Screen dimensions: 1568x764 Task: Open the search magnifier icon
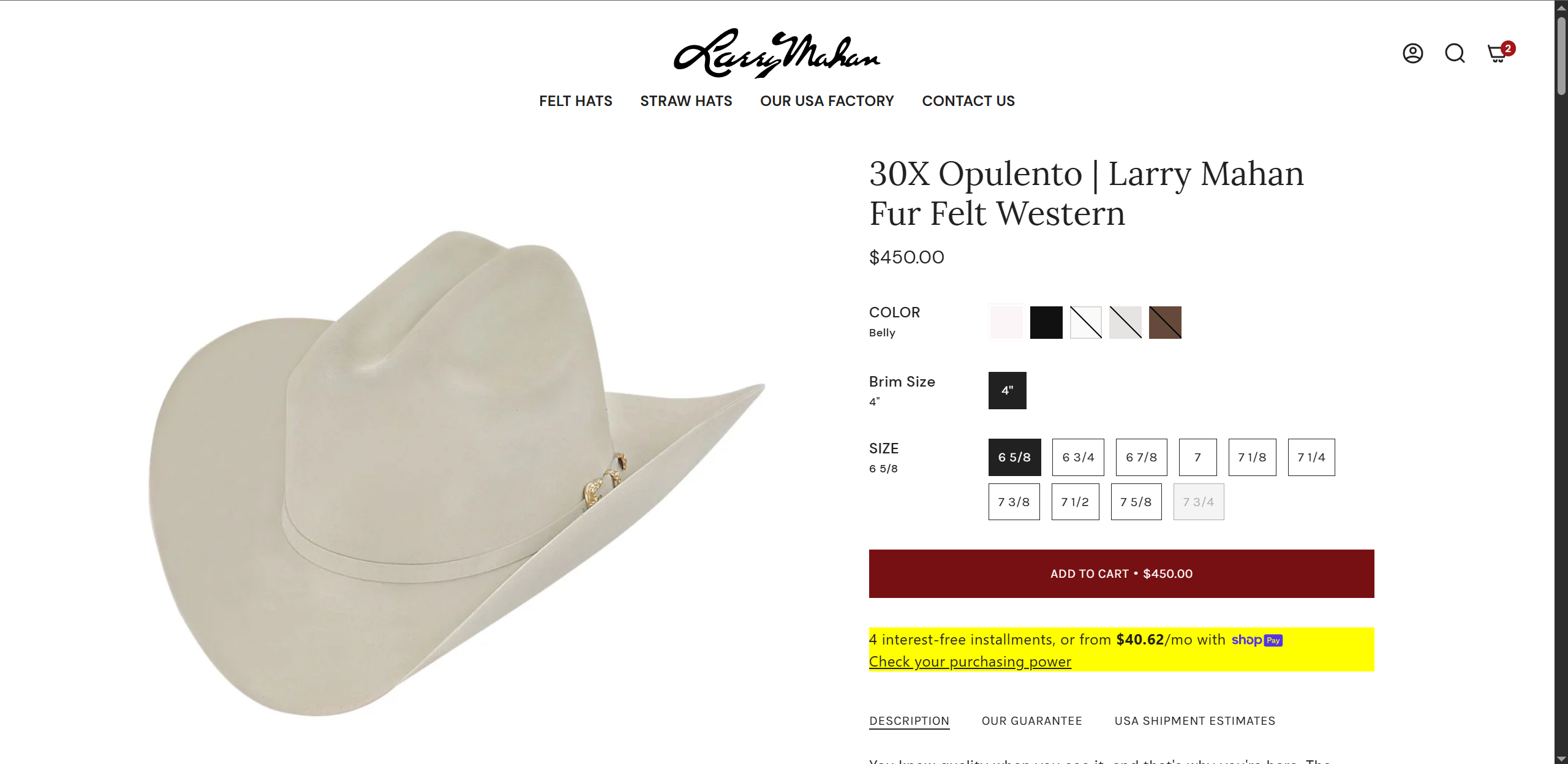click(1455, 53)
